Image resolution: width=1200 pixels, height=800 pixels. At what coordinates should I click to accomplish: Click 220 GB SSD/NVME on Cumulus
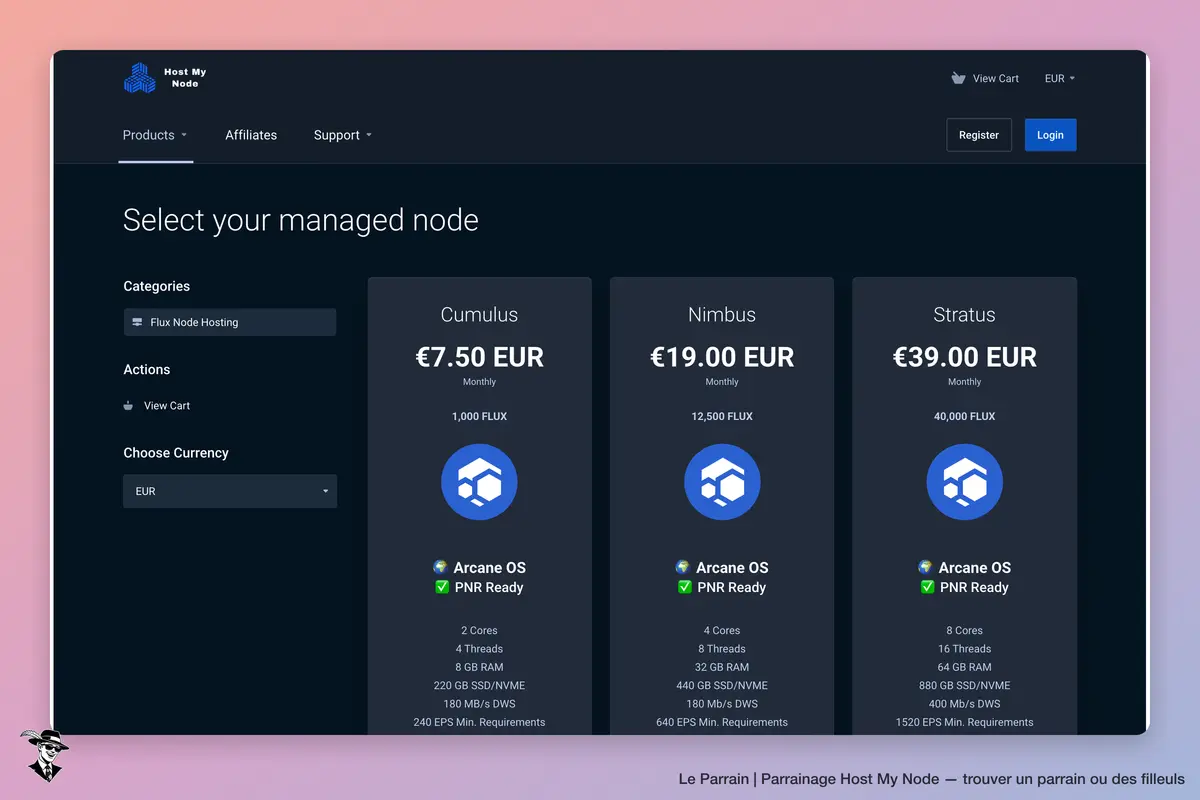(x=479, y=685)
